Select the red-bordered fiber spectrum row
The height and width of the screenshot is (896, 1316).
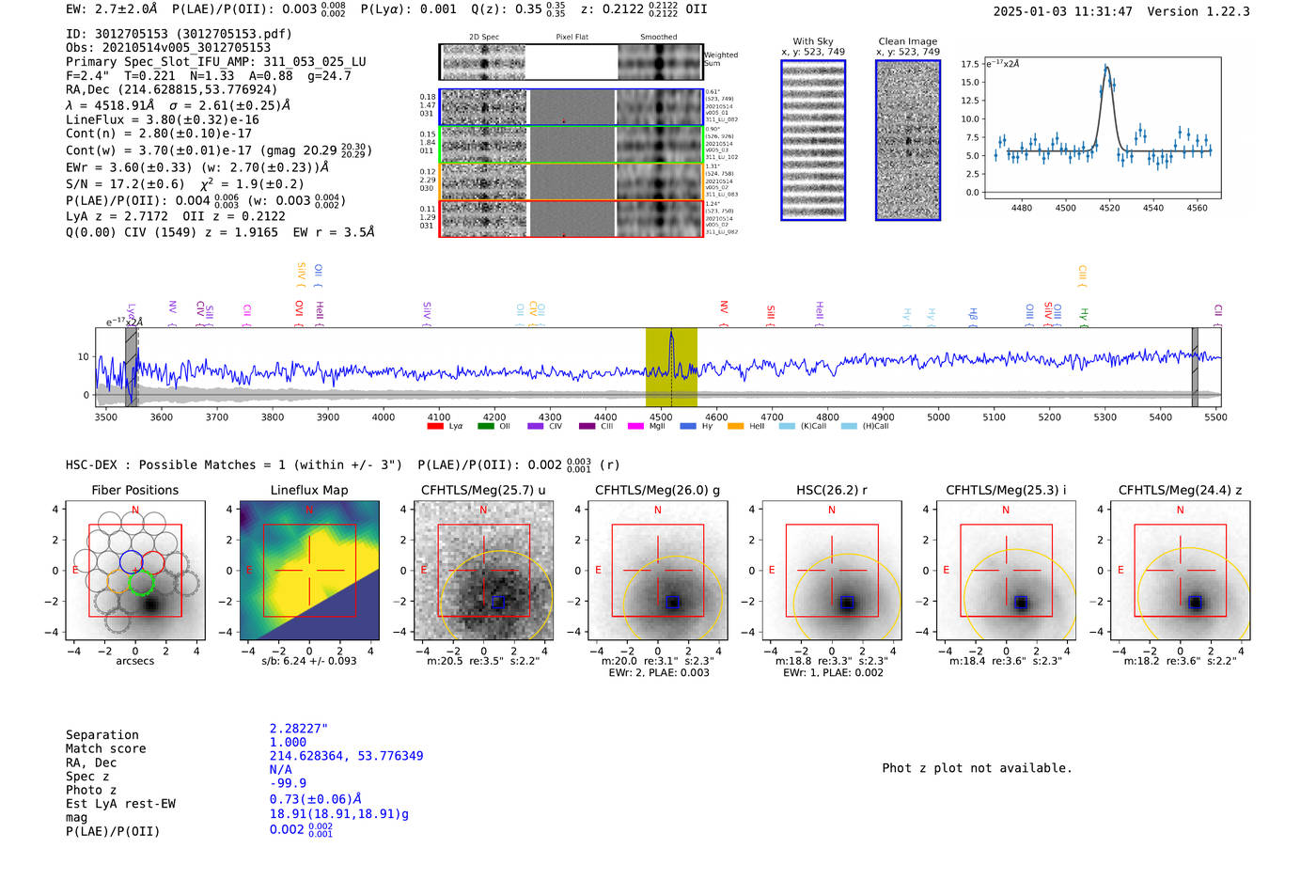571,218
